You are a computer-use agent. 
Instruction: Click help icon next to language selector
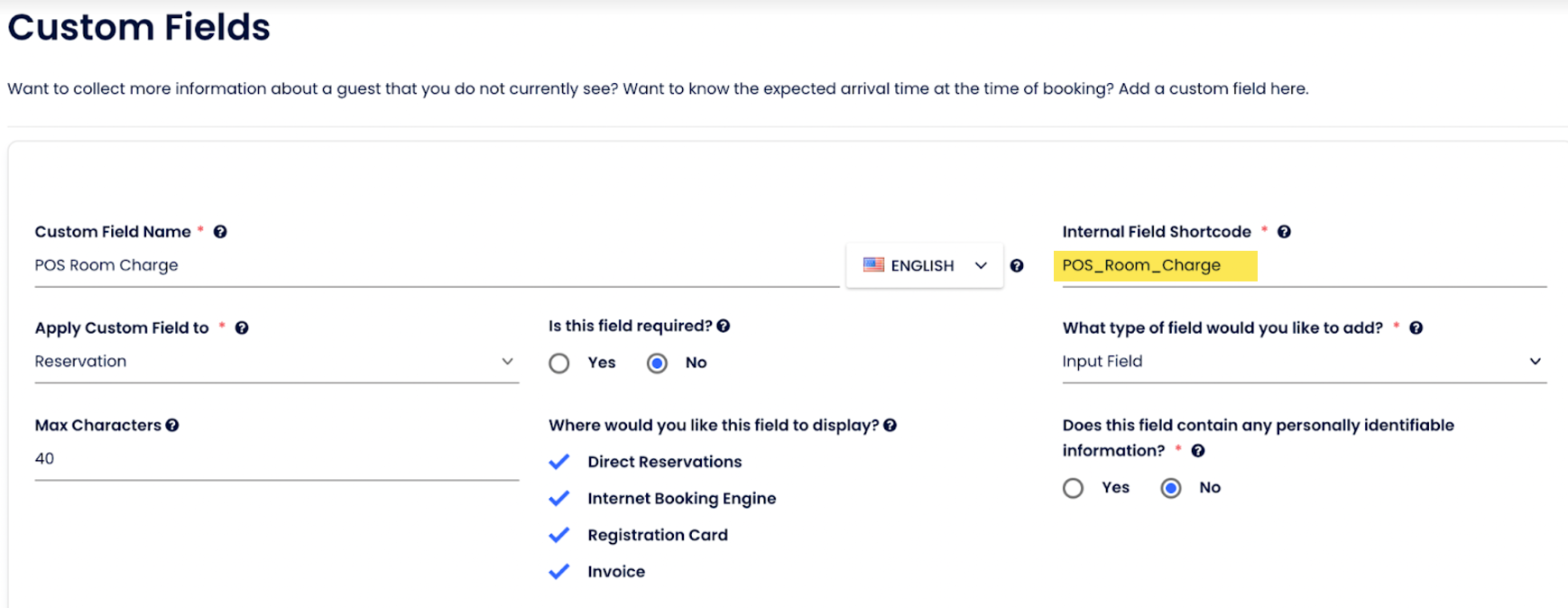[x=1017, y=265]
